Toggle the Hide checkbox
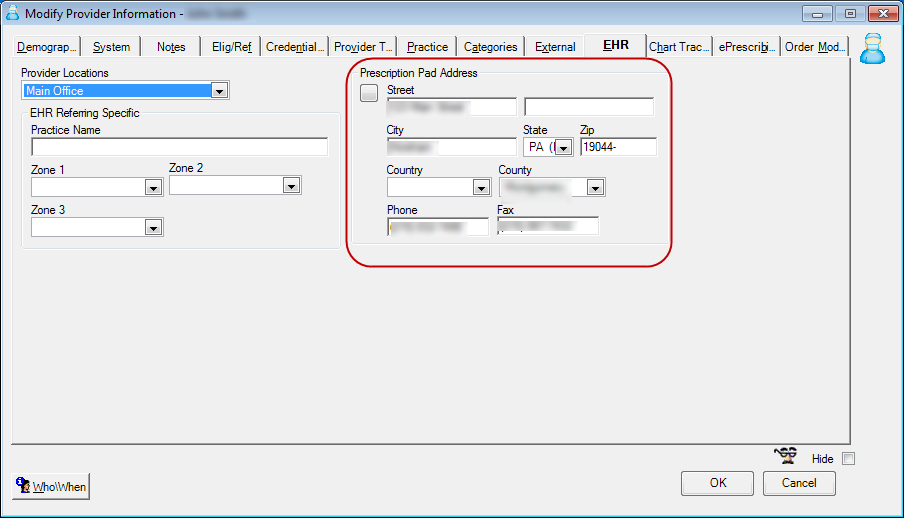Screen dimensions: 904x518 tap(848, 459)
